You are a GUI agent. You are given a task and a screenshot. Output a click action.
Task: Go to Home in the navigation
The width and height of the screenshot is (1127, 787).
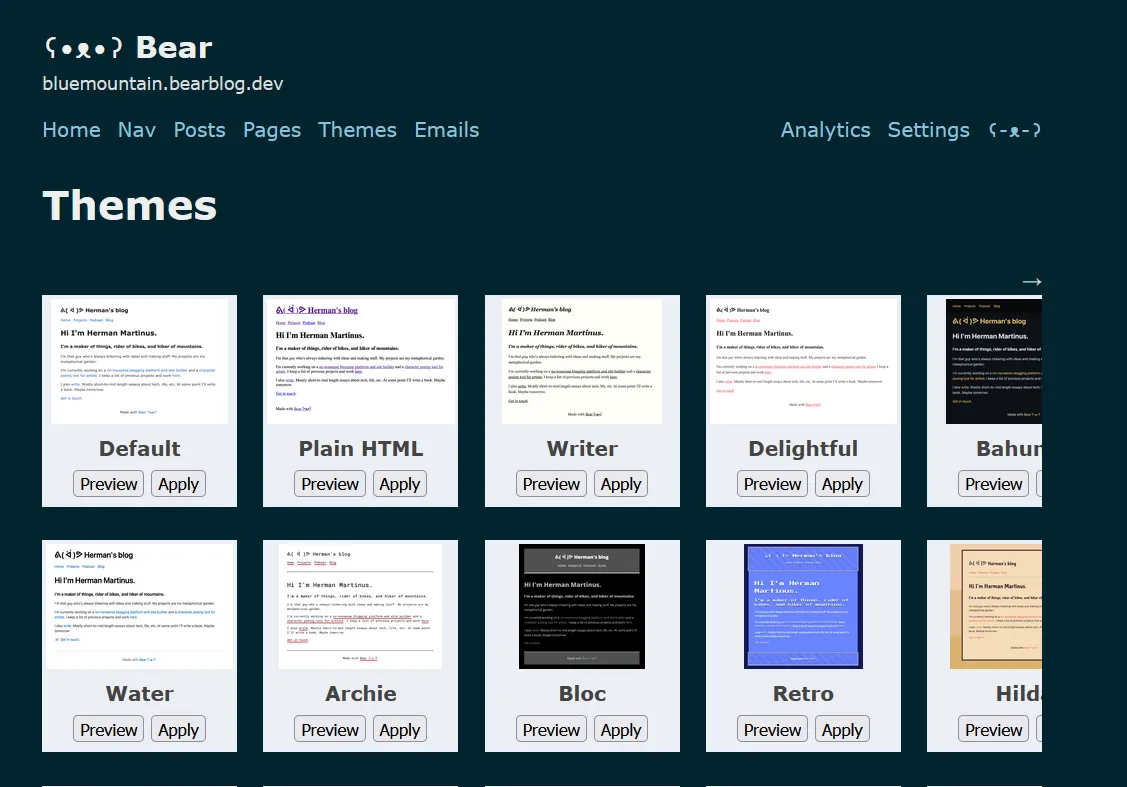71,130
